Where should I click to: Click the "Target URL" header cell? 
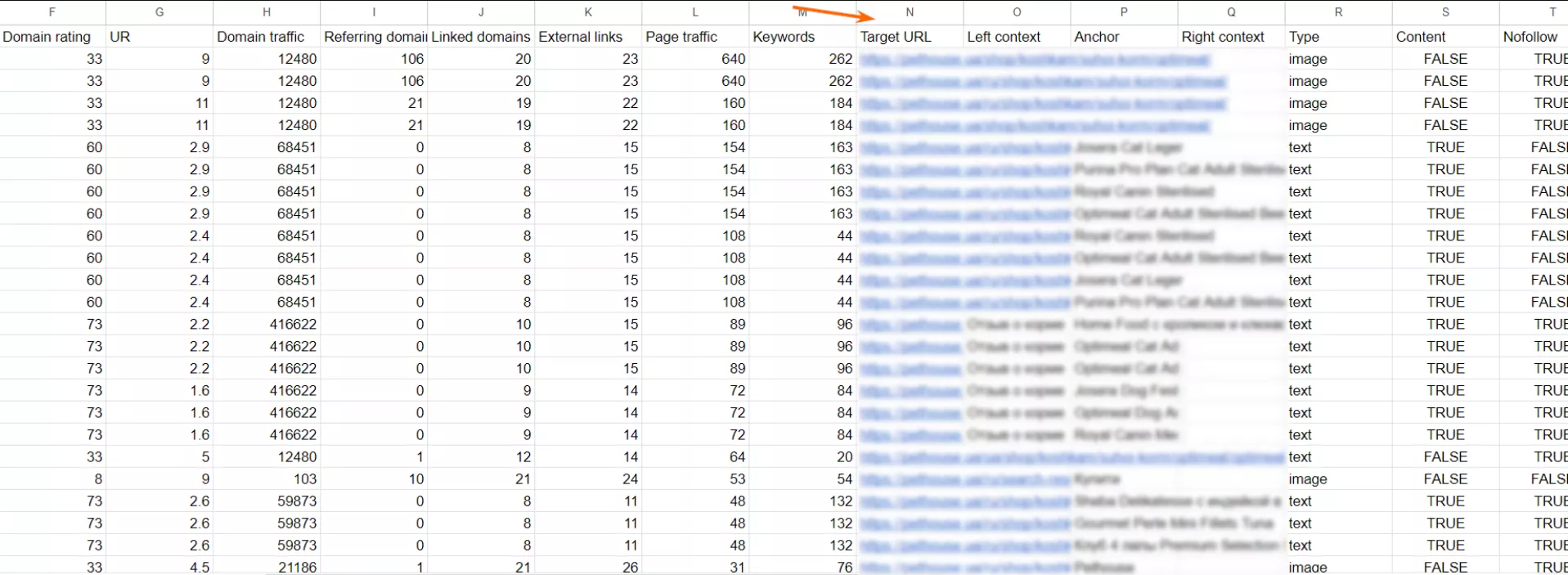910,37
